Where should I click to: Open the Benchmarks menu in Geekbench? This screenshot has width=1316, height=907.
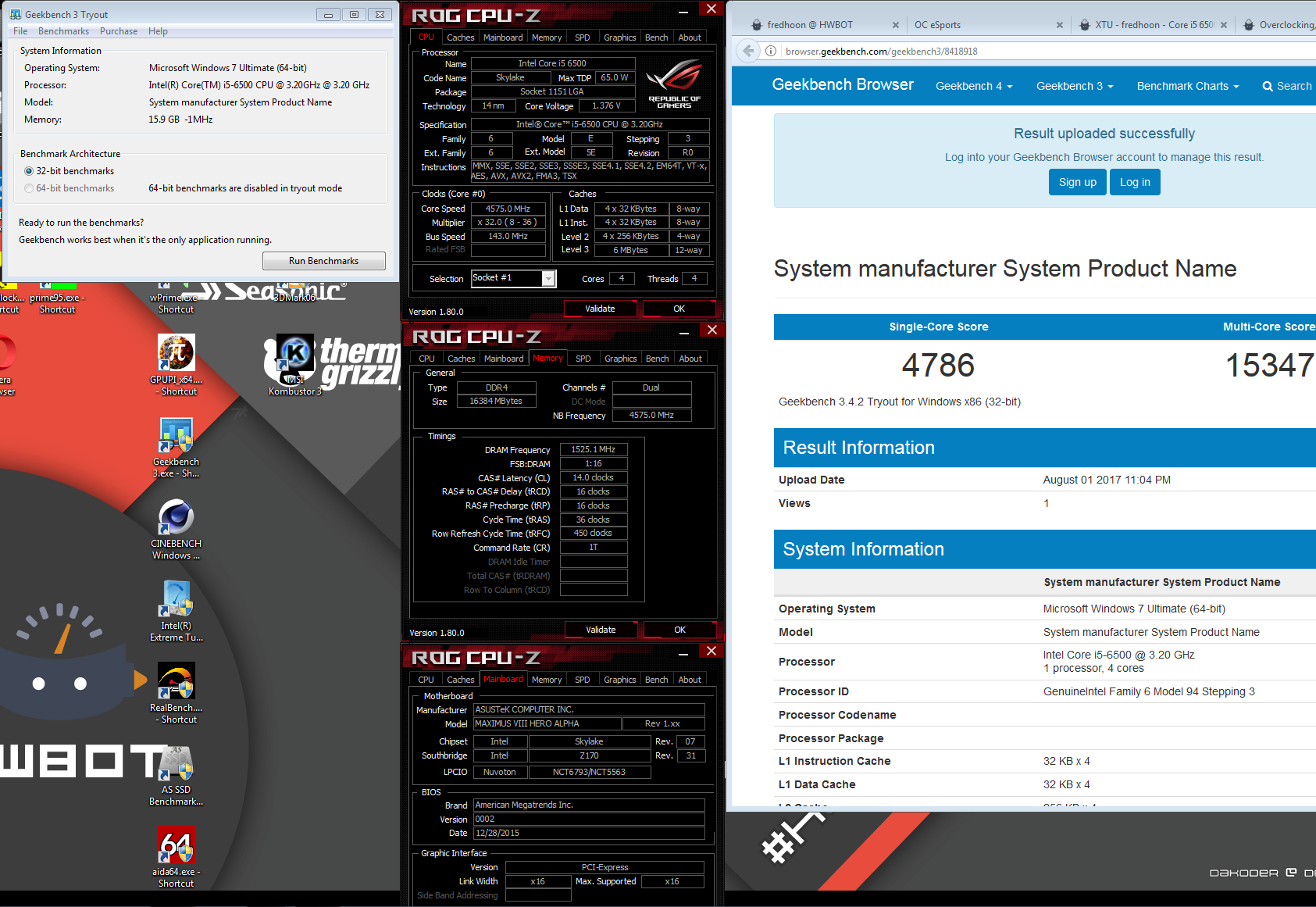click(x=63, y=31)
